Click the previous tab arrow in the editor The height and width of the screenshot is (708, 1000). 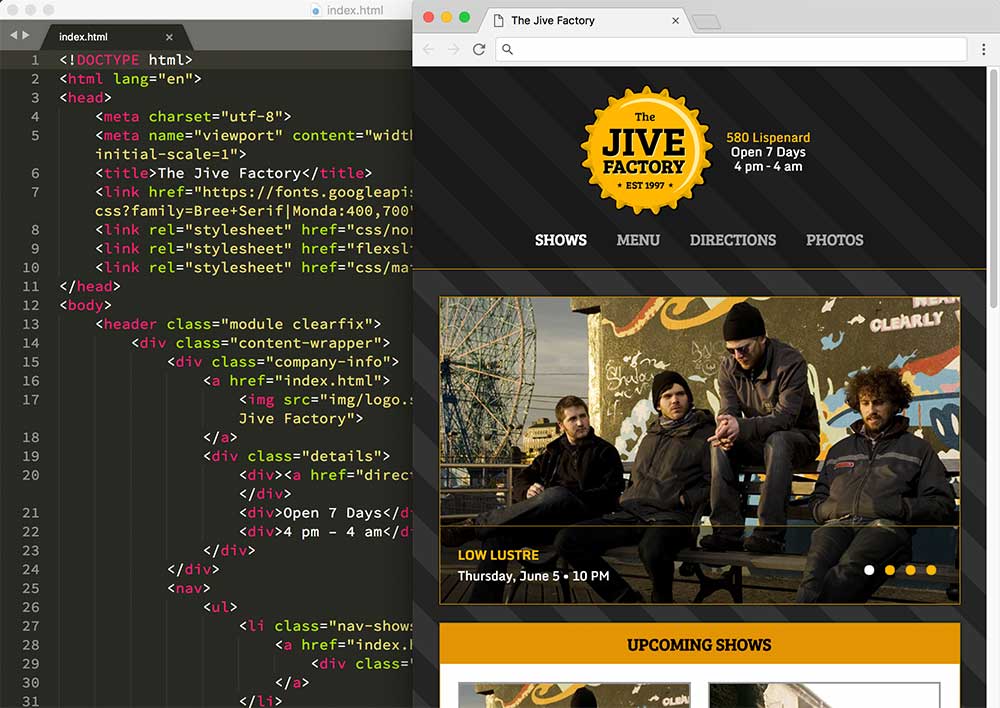(14, 35)
